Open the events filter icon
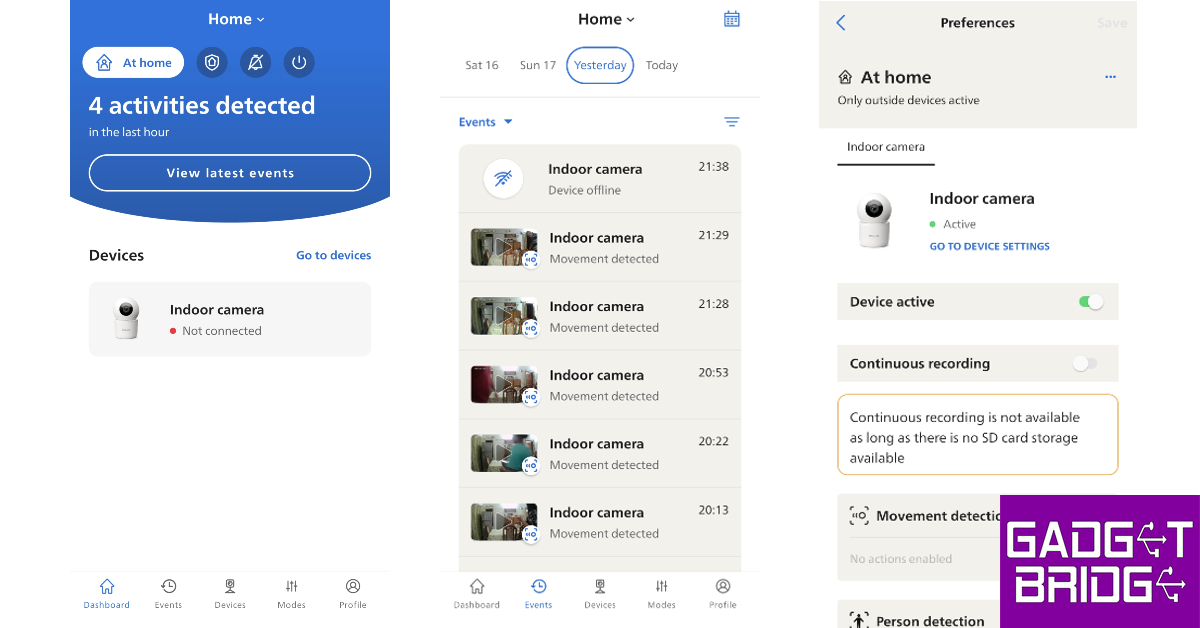This screenshot has width=1200, height=628. [731, 122]
